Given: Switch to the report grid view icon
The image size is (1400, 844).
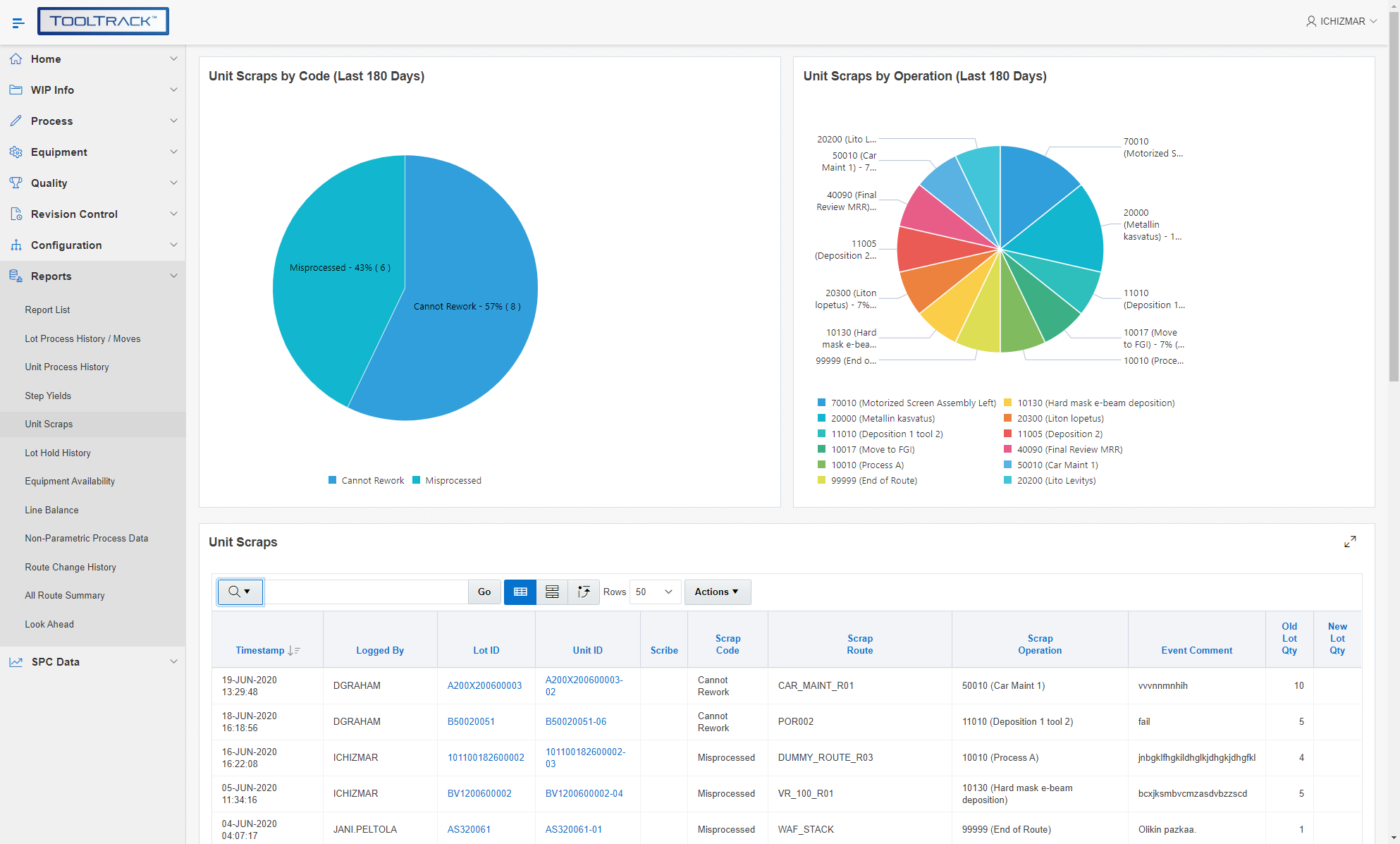Looking at the screenshot, I should [x=520, y=592].
